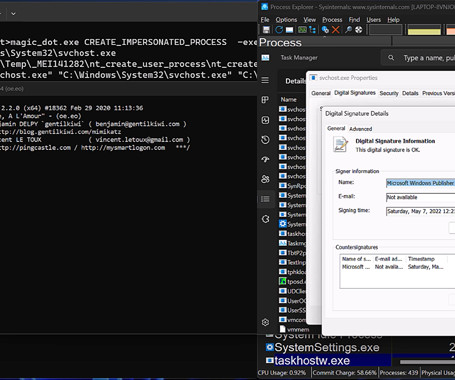Click the Signing time field
Image resolution: width=455 pixels, height=380 pixels.
[x=420, y=211]
